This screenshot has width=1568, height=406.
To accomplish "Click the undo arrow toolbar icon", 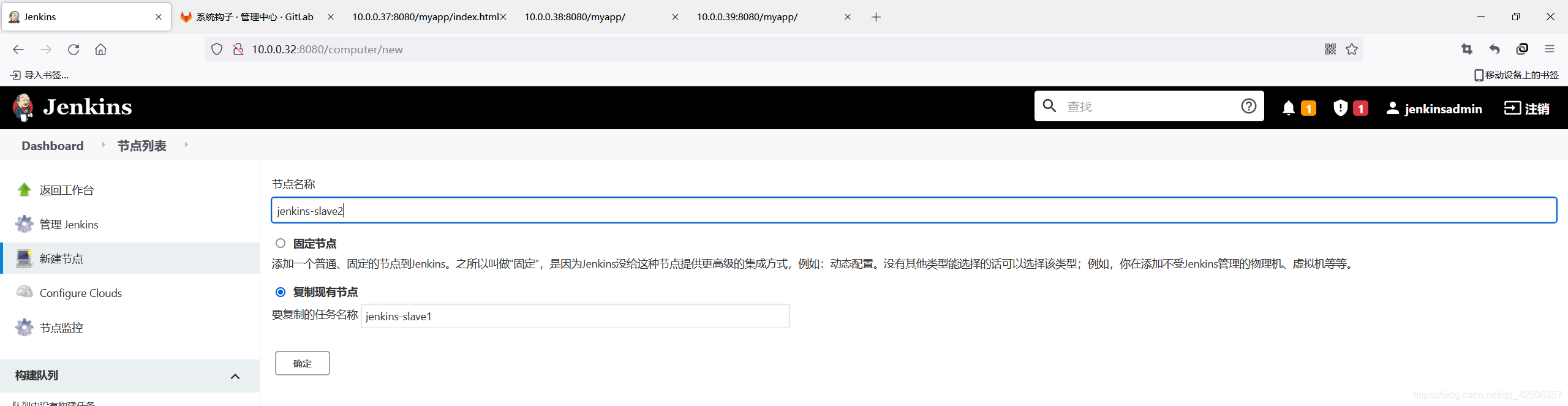I will (1494, 50).
